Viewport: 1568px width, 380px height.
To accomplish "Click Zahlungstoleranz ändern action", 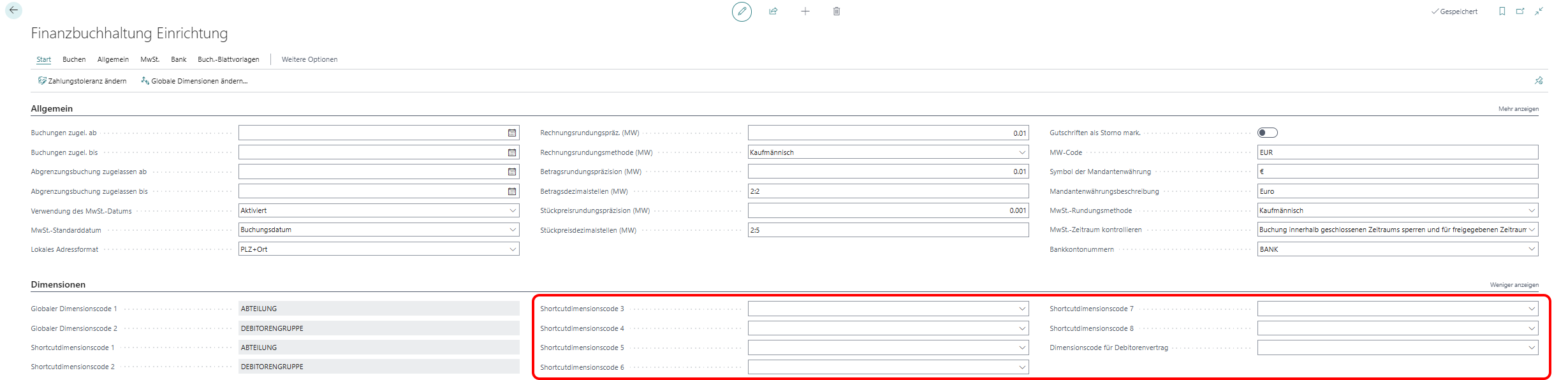I will 82,81.
